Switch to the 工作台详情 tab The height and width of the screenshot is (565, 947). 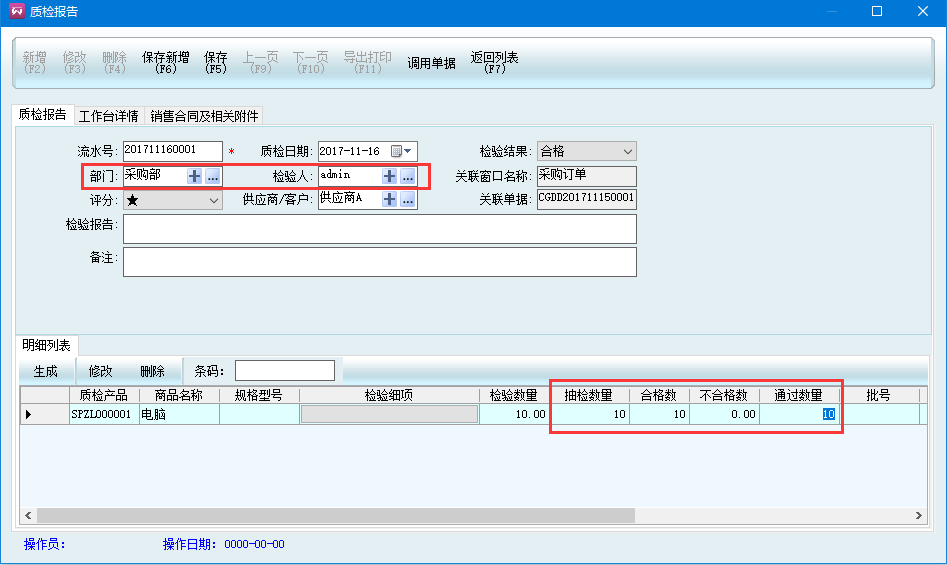click(x=109, y=116)
